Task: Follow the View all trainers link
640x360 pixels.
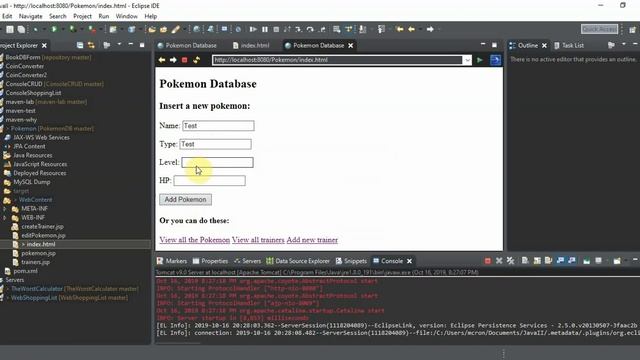Action: [x=258, y=240]
